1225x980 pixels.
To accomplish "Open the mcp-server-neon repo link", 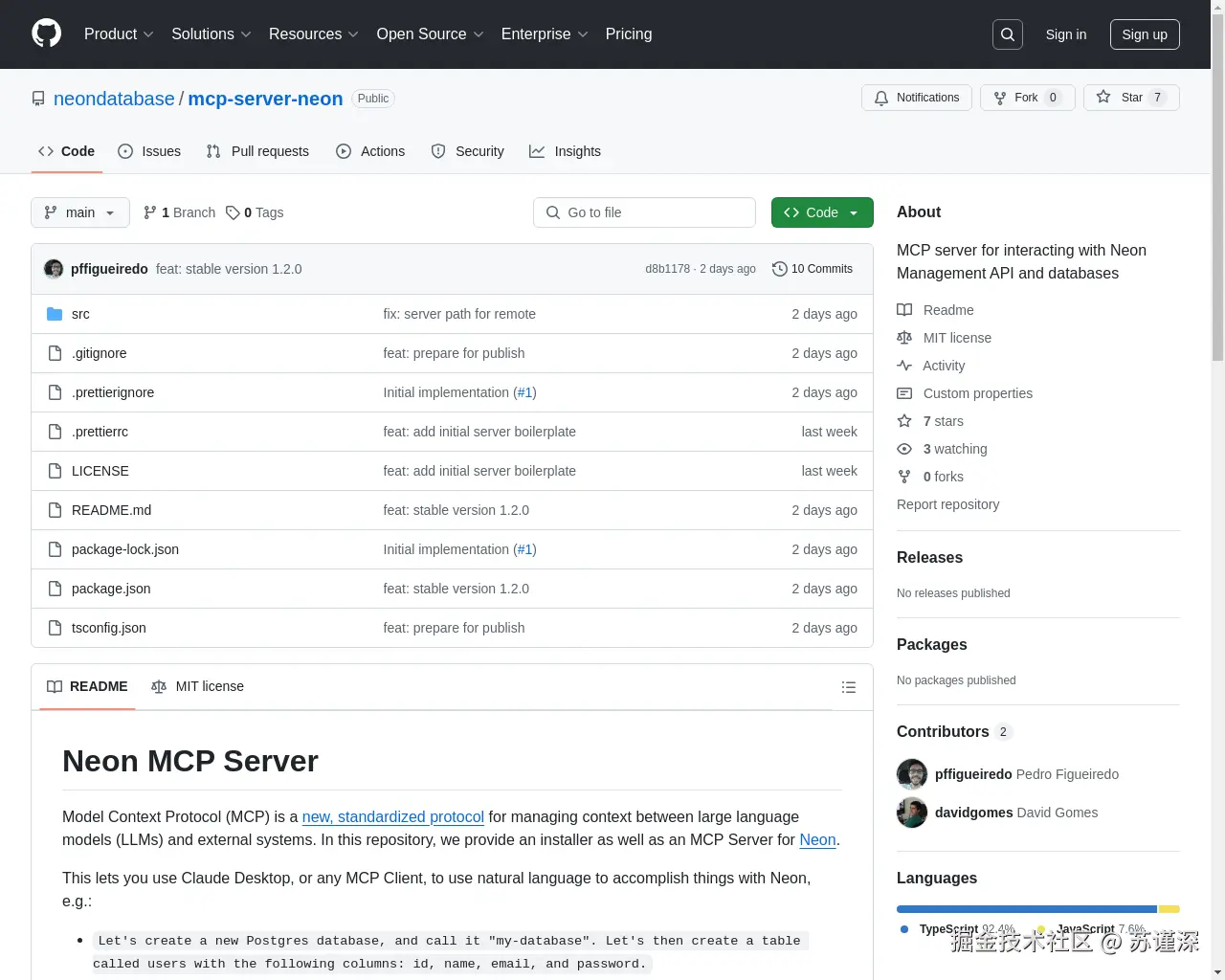I will click(x=265, y=99).
